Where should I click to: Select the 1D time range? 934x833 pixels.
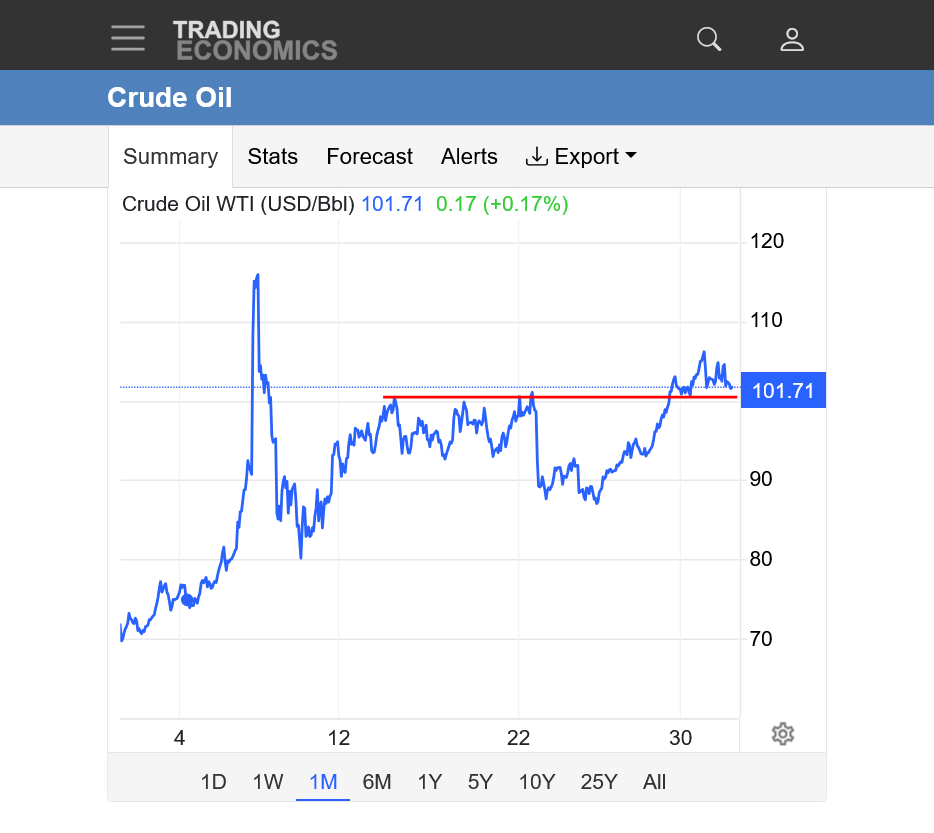point(213,782)
